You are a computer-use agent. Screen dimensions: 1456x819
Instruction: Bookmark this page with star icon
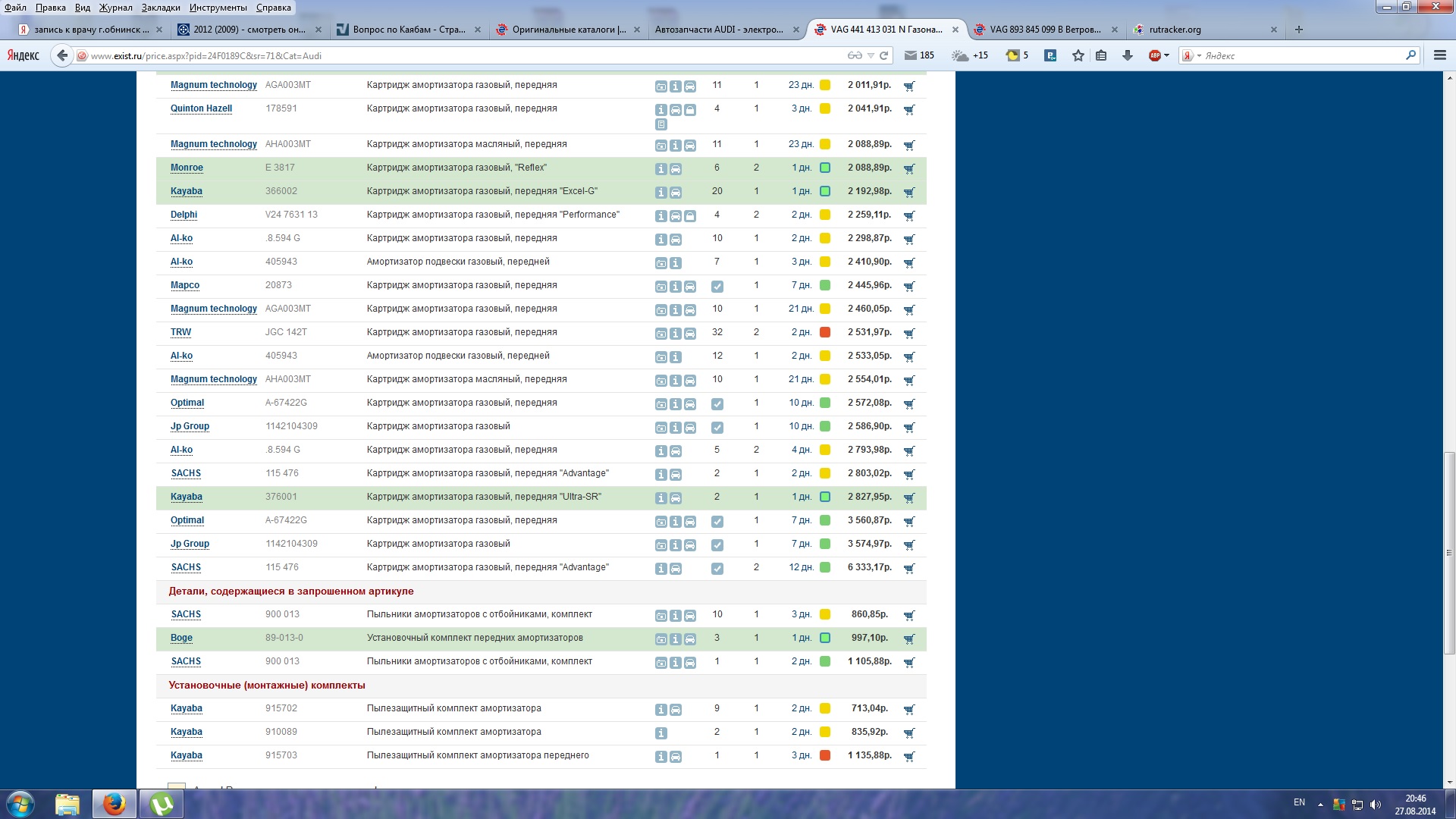point(1078,55)
